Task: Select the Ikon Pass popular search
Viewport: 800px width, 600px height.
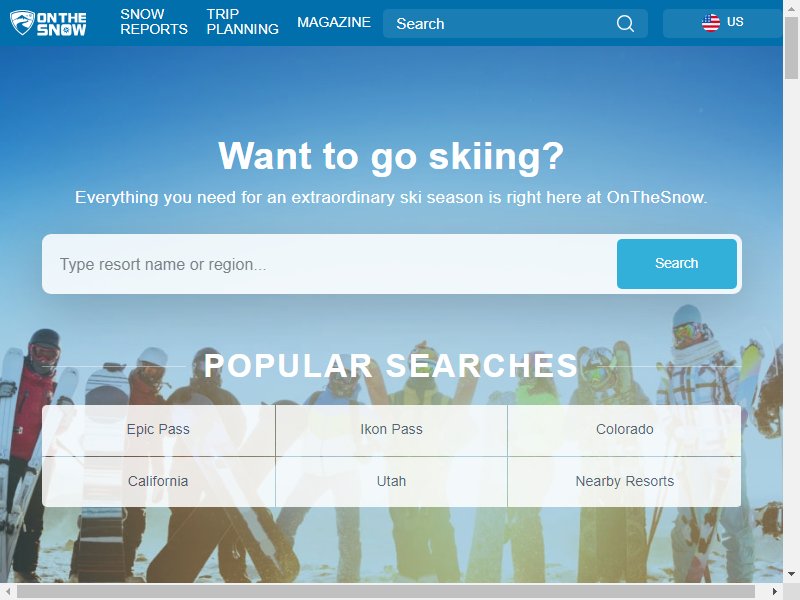Action: (x=391, y=430)
